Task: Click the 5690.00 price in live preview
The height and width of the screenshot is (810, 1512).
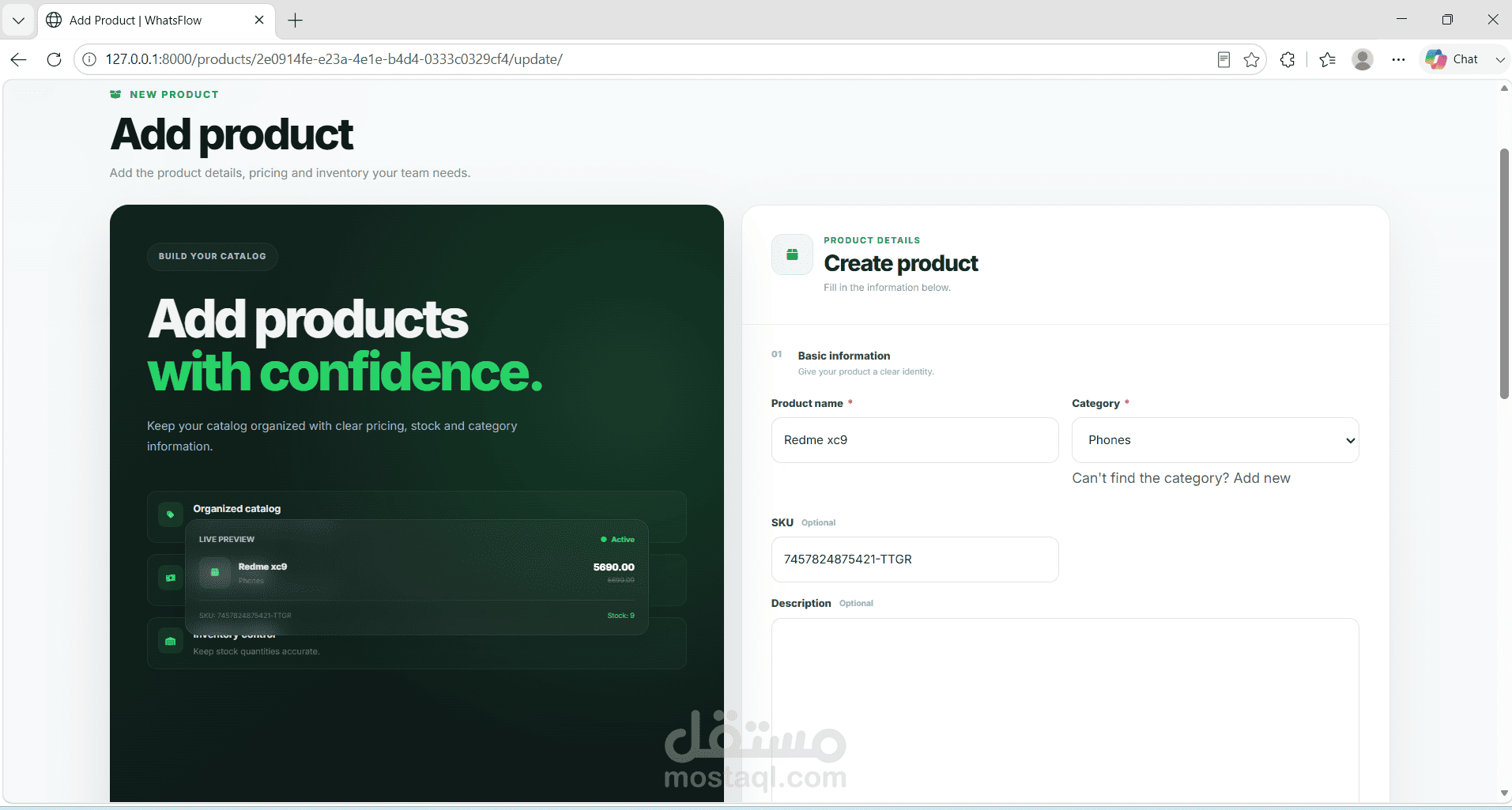Action: pos(613,567)
